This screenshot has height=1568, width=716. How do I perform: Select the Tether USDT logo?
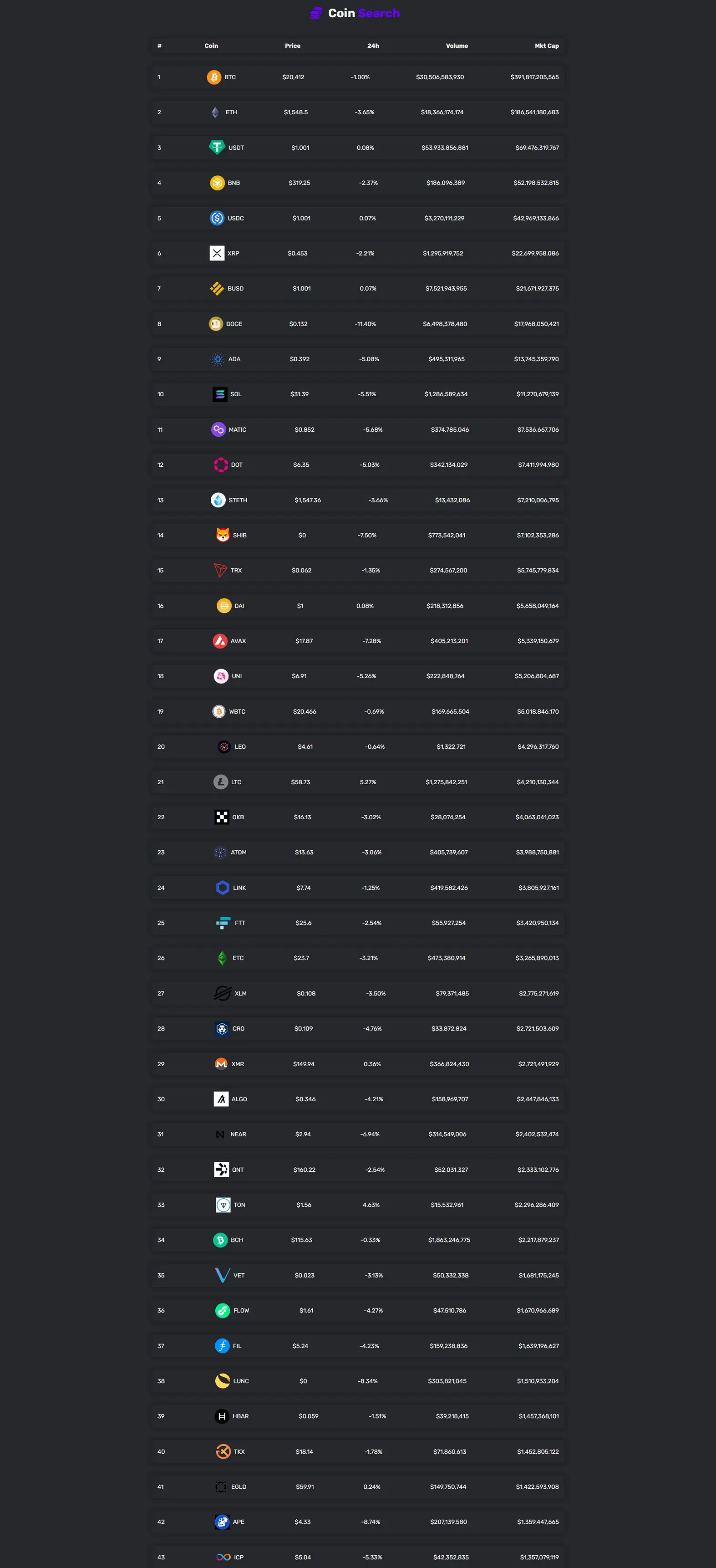(x=217, y=147)
